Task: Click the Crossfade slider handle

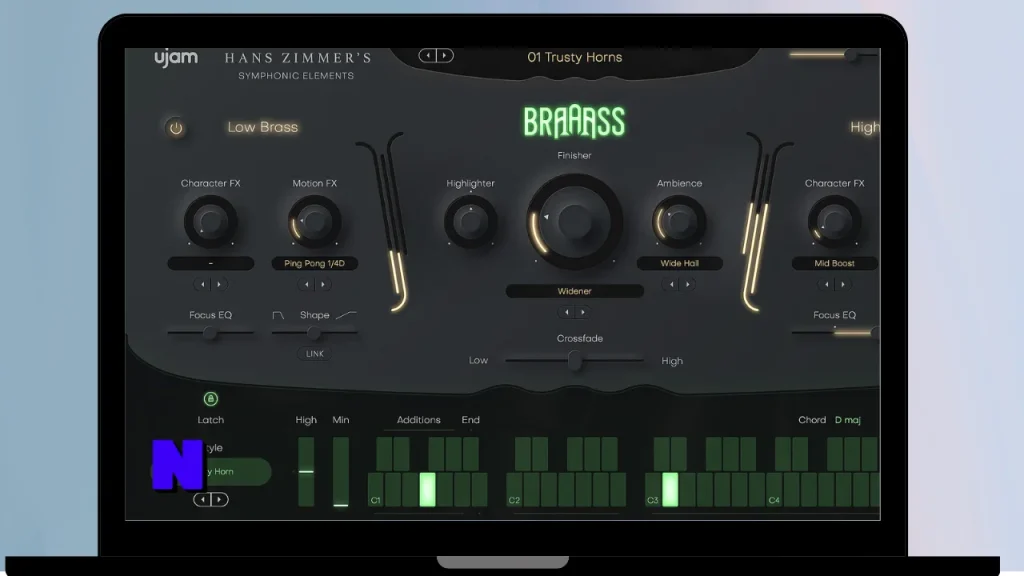Action: (x=575, y=360)
